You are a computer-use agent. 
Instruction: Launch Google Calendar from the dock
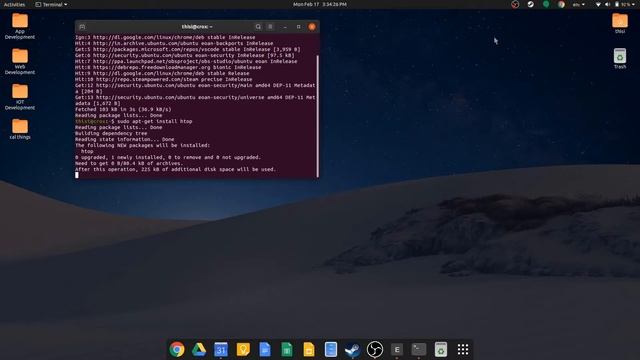coord(221,349)
